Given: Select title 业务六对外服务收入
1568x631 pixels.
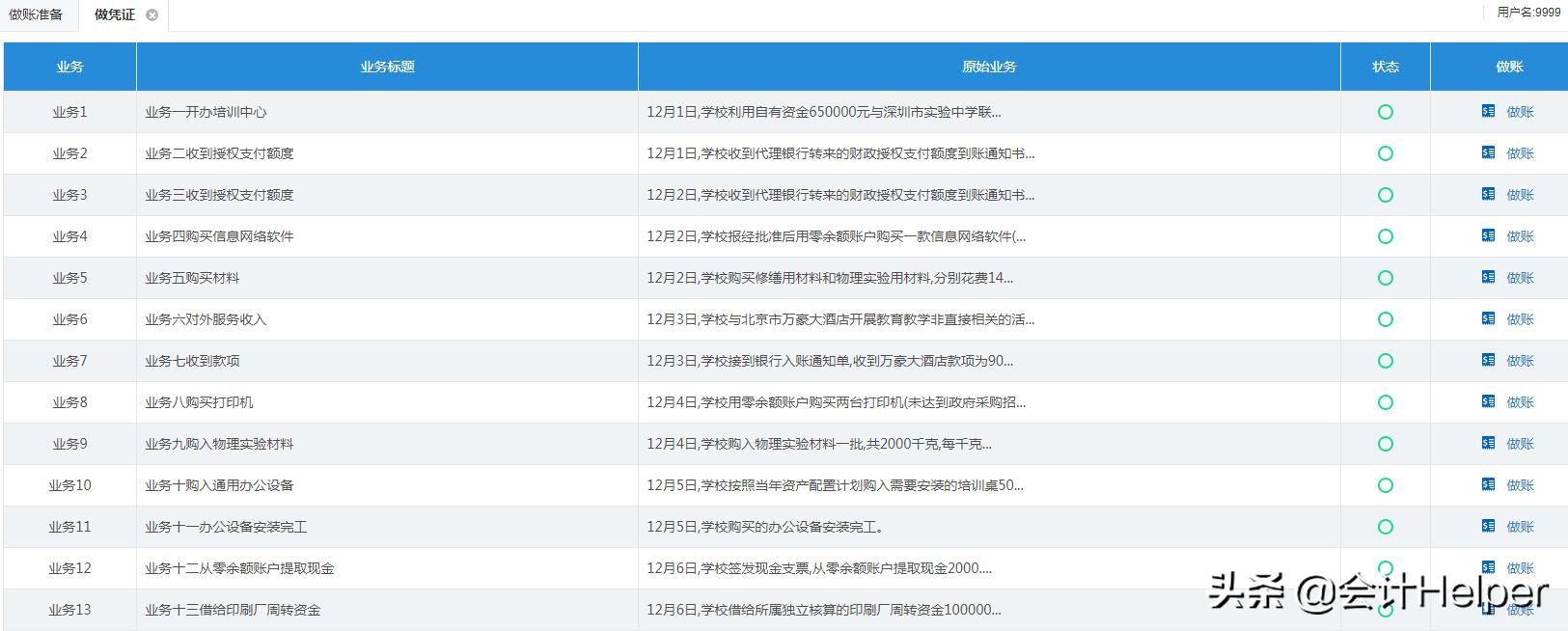Looking at the screenshot, I should point(206,319).
